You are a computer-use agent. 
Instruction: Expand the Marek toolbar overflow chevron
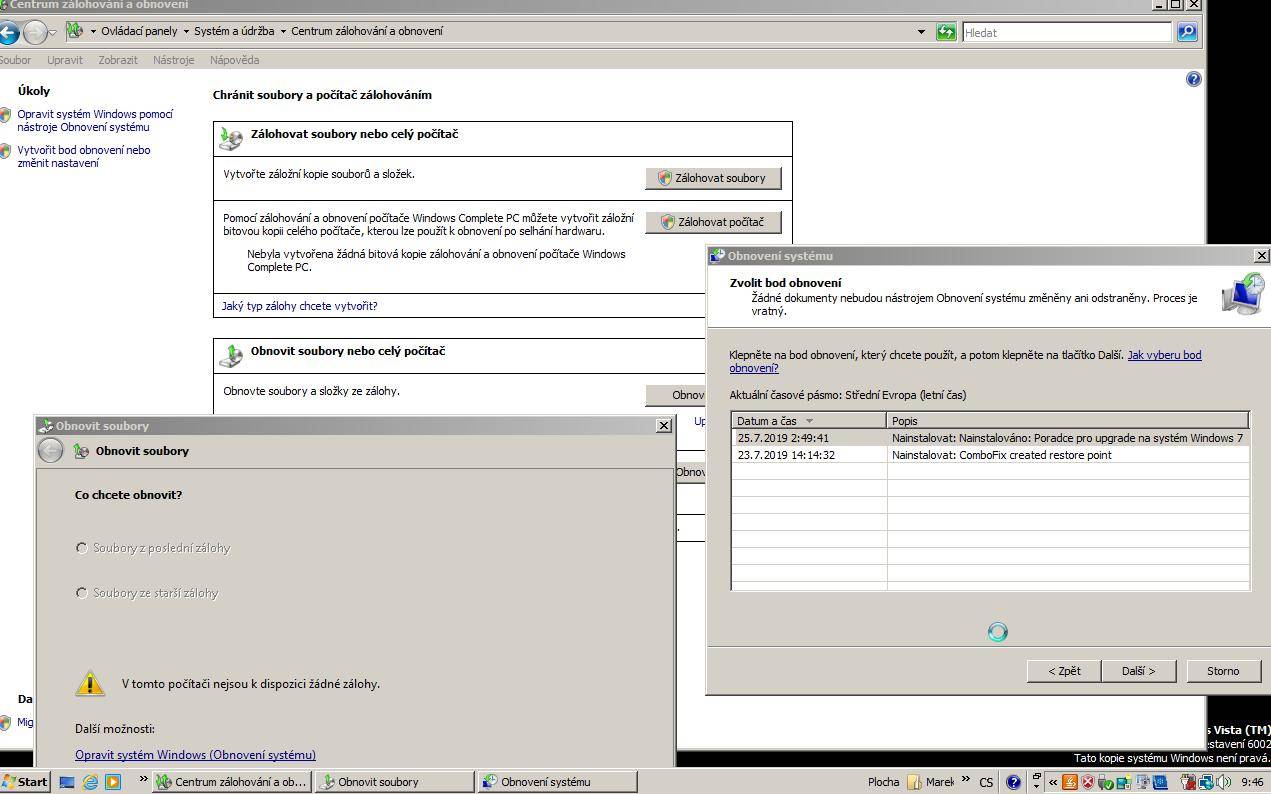click(966, 779)
